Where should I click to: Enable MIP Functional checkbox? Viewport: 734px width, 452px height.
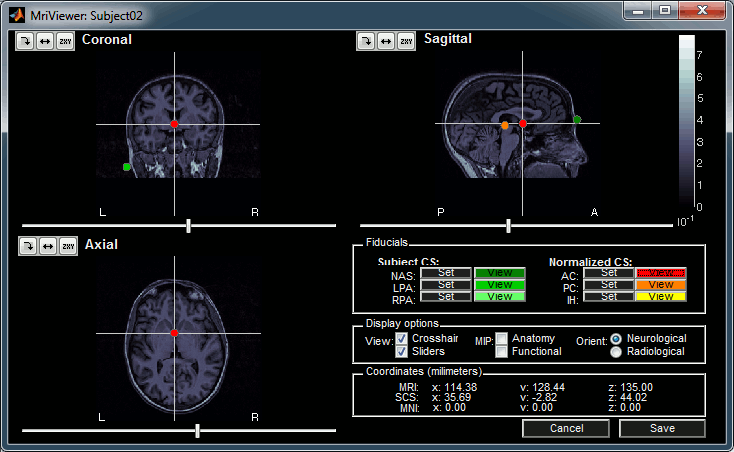pos(502,352)
